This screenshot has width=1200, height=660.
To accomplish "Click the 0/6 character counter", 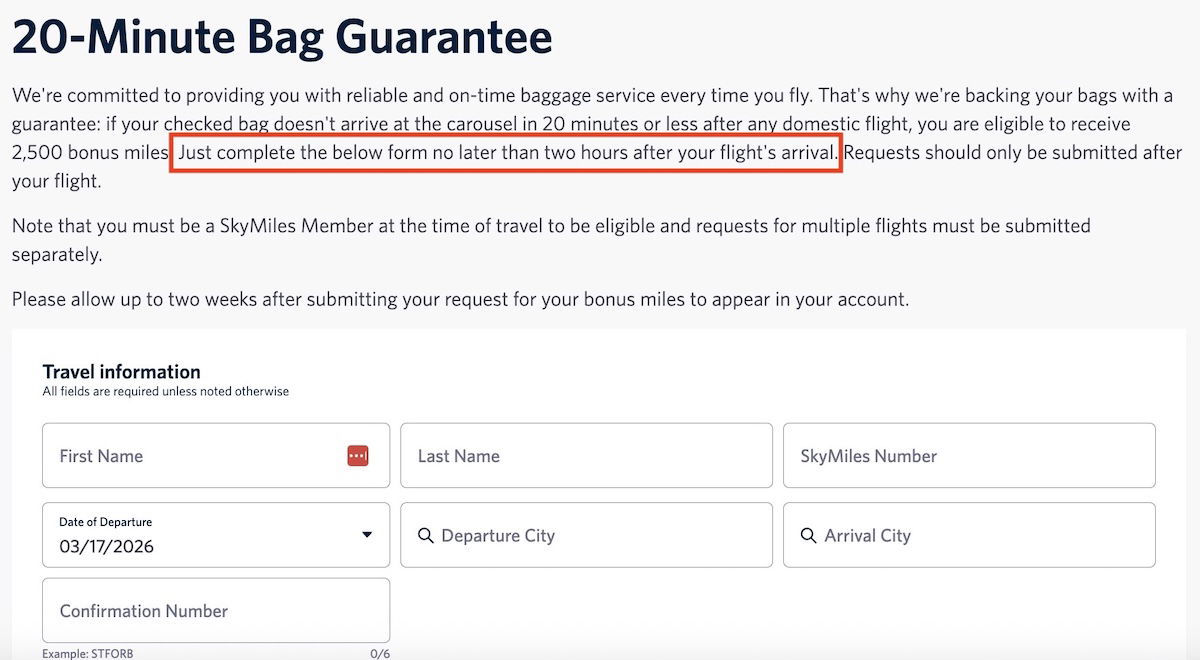I will (x=379, y=654).
